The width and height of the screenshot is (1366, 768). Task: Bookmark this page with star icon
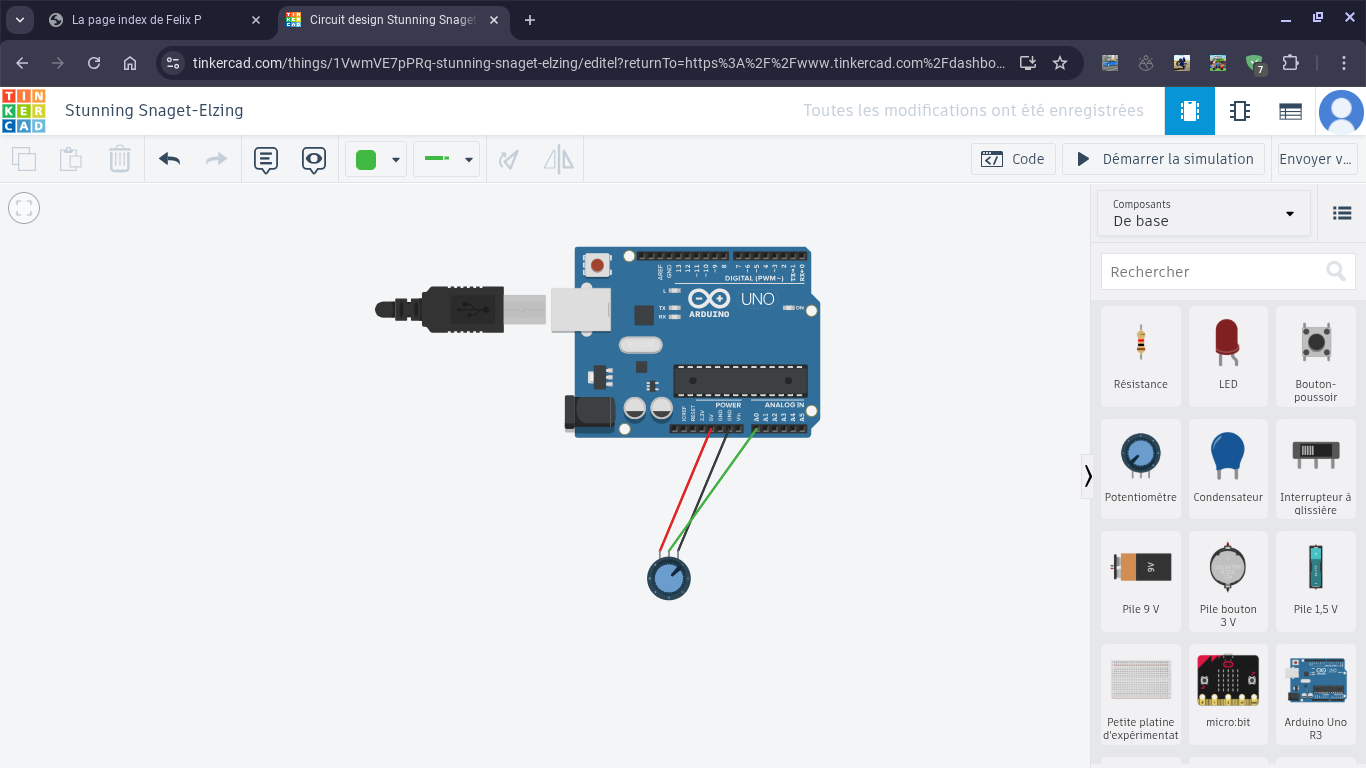point(1060,63)
